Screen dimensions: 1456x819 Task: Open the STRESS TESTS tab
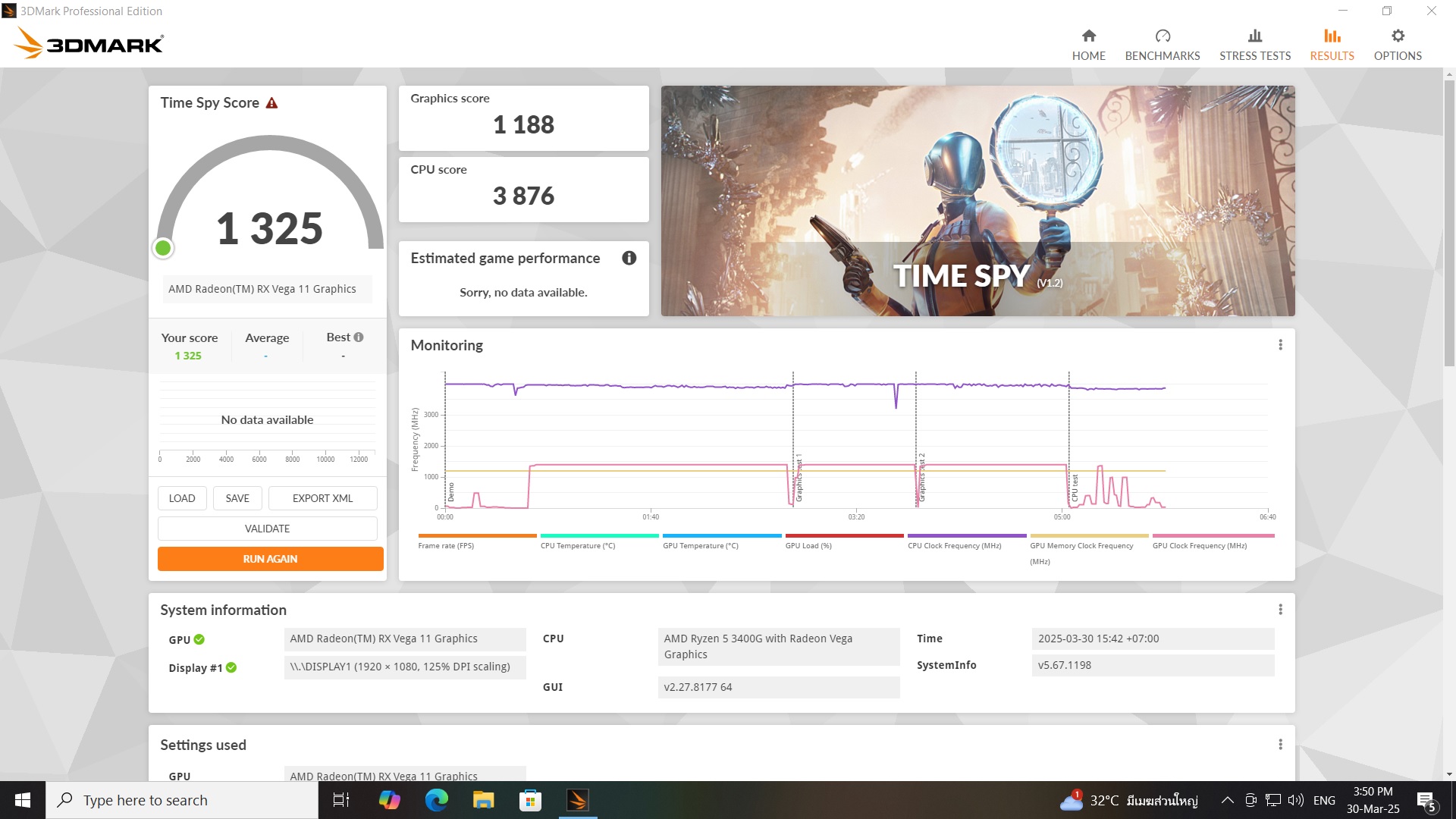pos(1254,45)
